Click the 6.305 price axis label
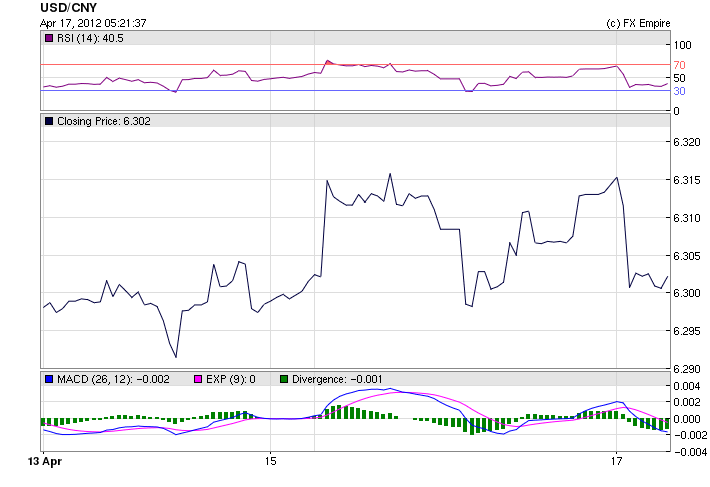This screenshot has width=710, height=487. pos(686,256)
